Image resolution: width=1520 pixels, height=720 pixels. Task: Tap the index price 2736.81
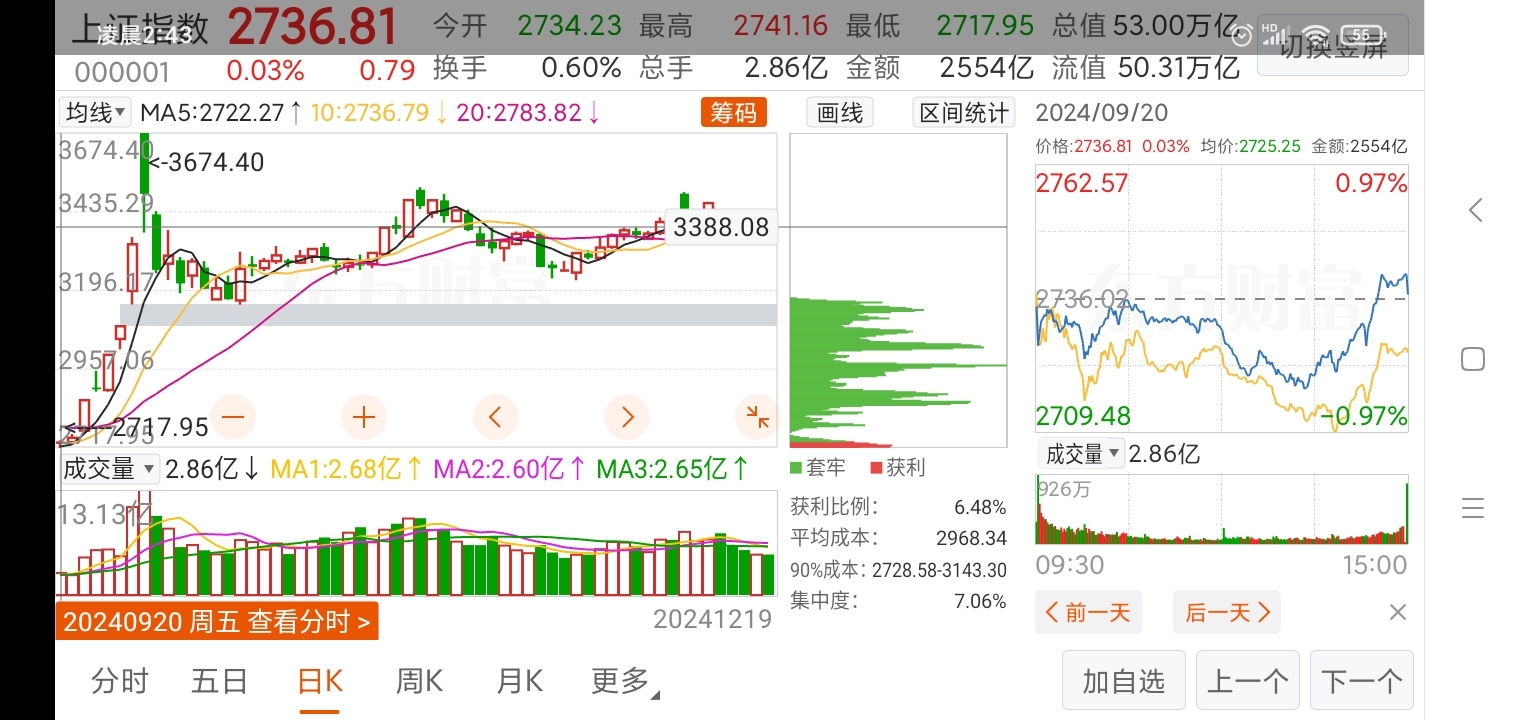click(312, 25)
